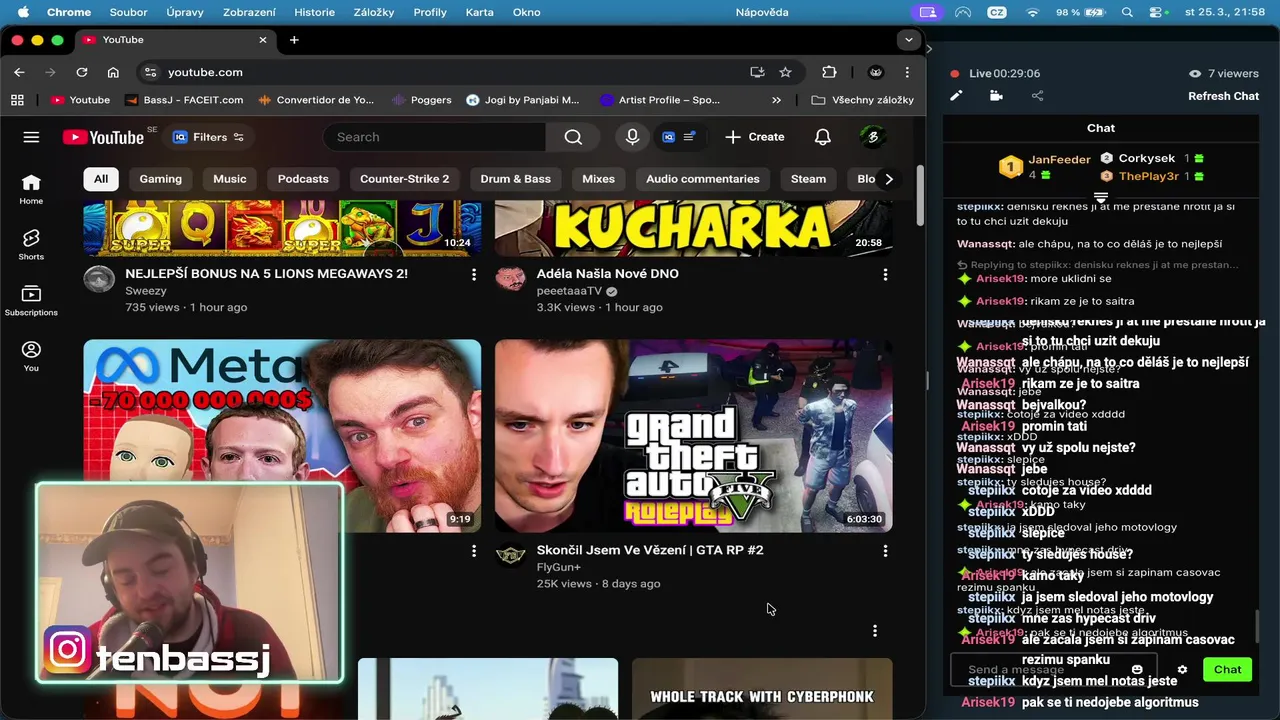This screenshot has height=720, width=1280.
Task: Open the YouTube guide hamburger menu
Action: [x=31, y=137]
